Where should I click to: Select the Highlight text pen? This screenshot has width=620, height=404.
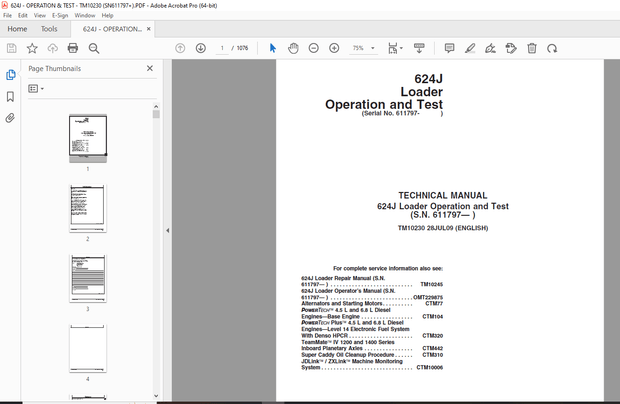(x=470, y=48)
